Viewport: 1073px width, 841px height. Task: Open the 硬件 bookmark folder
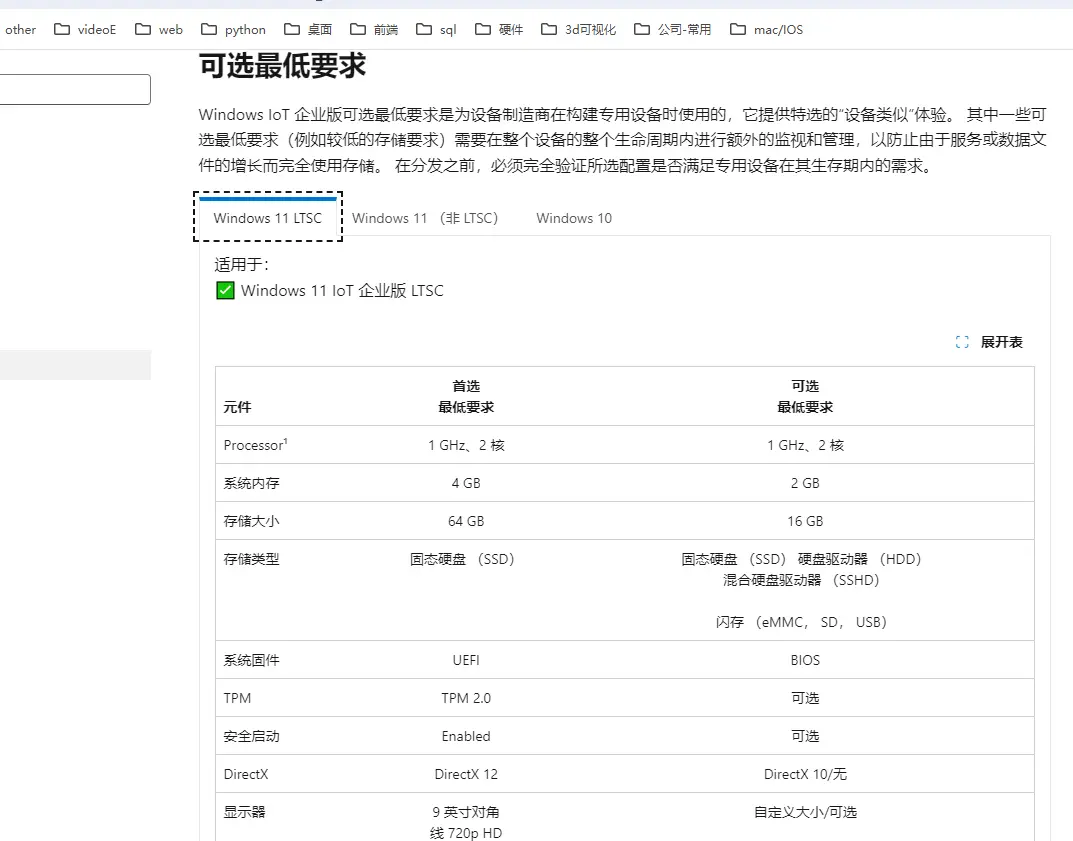click(x=499, y=29)
